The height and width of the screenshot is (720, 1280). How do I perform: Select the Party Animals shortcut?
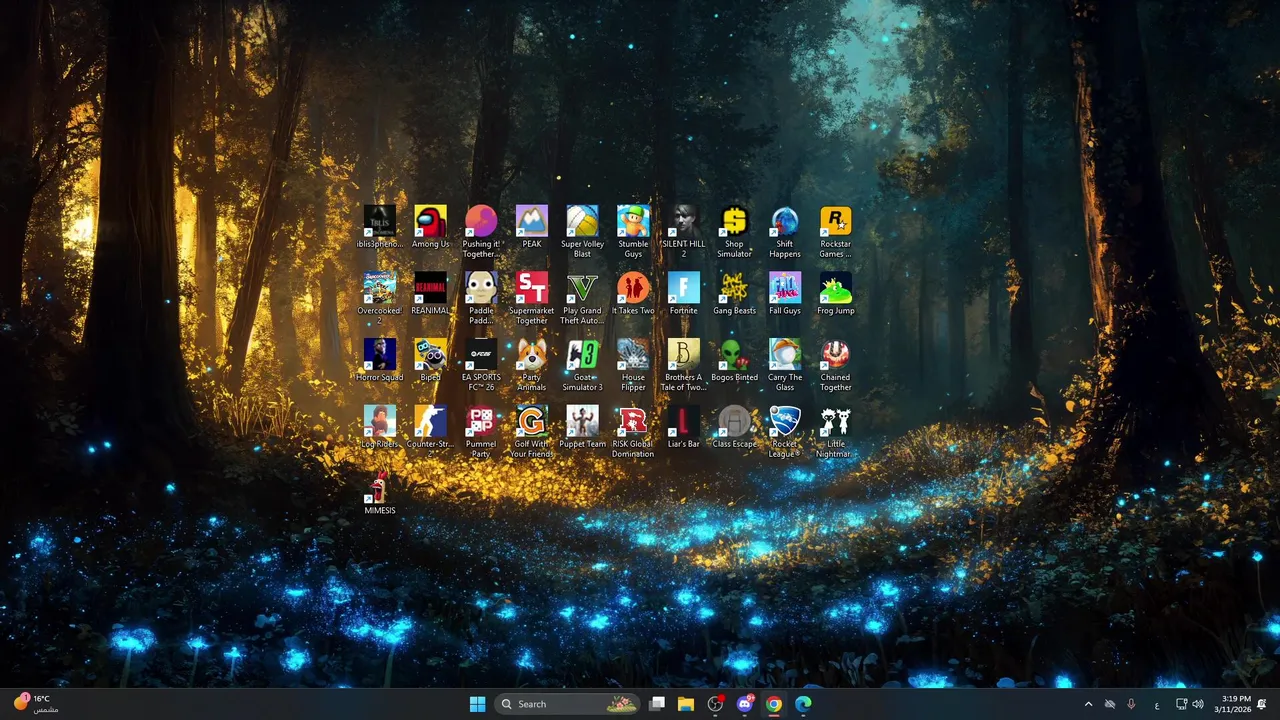tap(532, 365)
